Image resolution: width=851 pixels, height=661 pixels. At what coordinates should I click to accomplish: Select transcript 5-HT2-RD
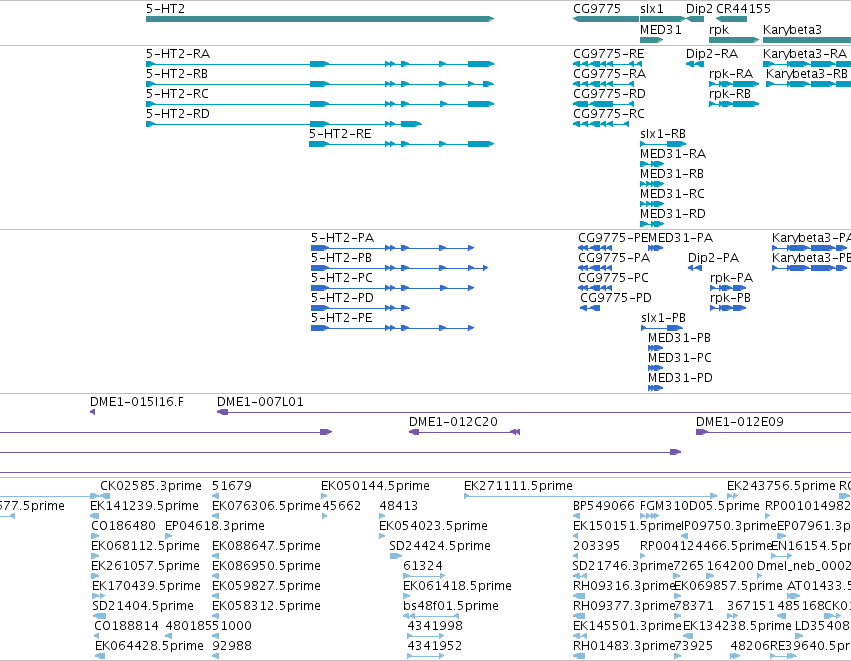(284, 124)
